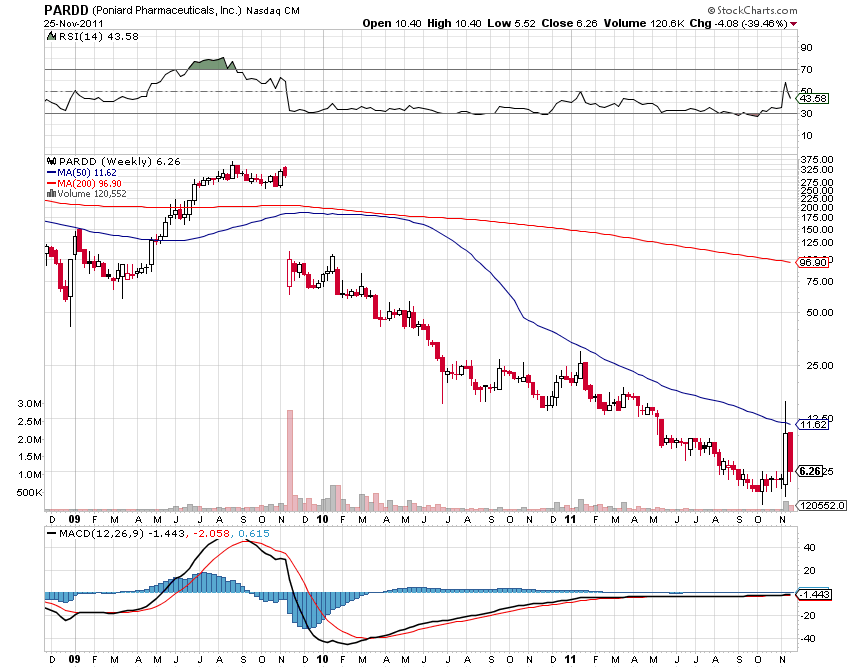Click the 43.58 RSI value tag
Screen dimensions: 850x668
pyautogui.click(x=813, y=98)
